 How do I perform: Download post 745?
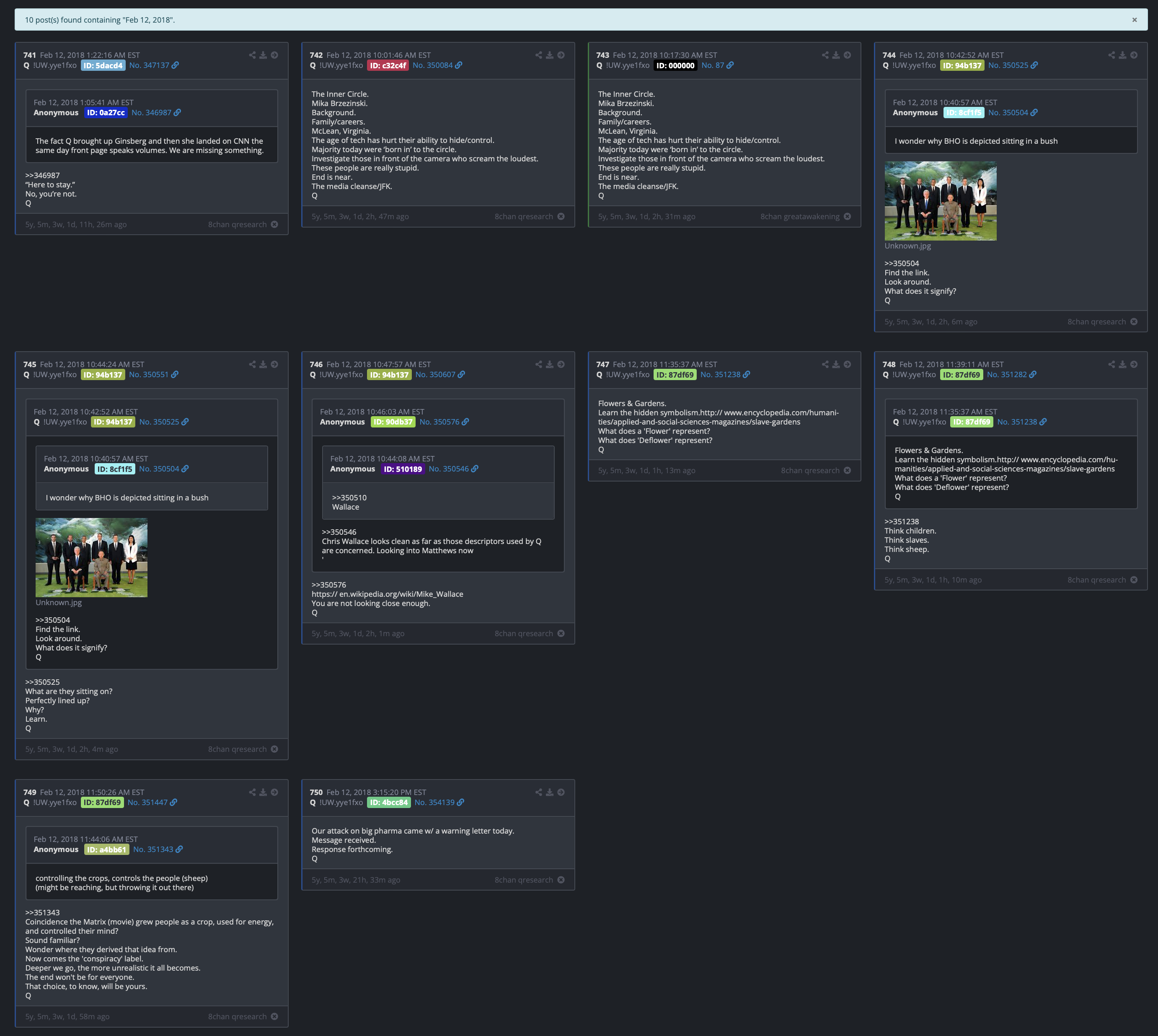point(263,364)
